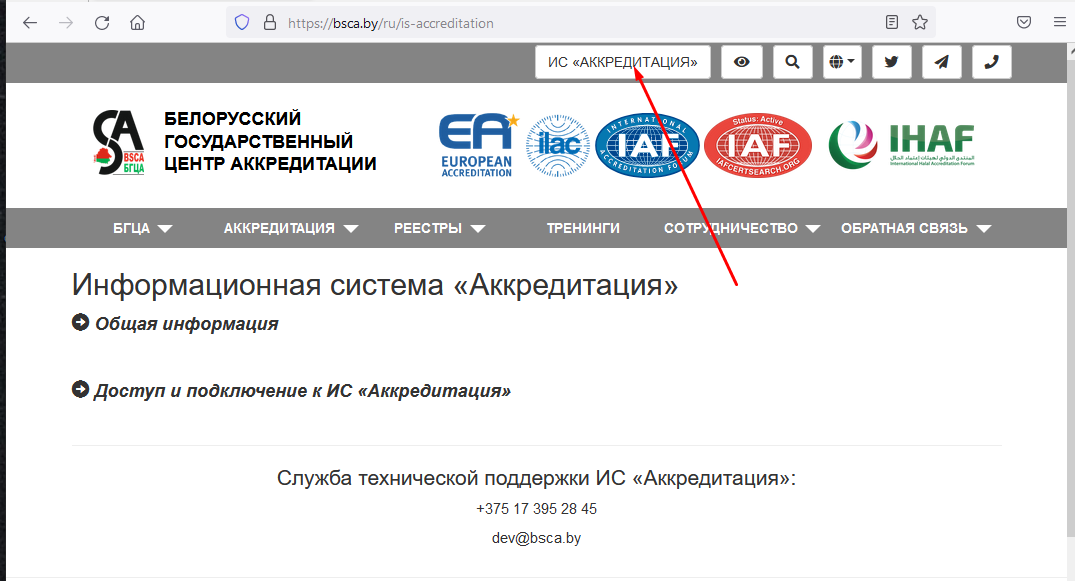The image size is (1075, 581).
Task: Click the phone contact button
Action: pos(992,62)
